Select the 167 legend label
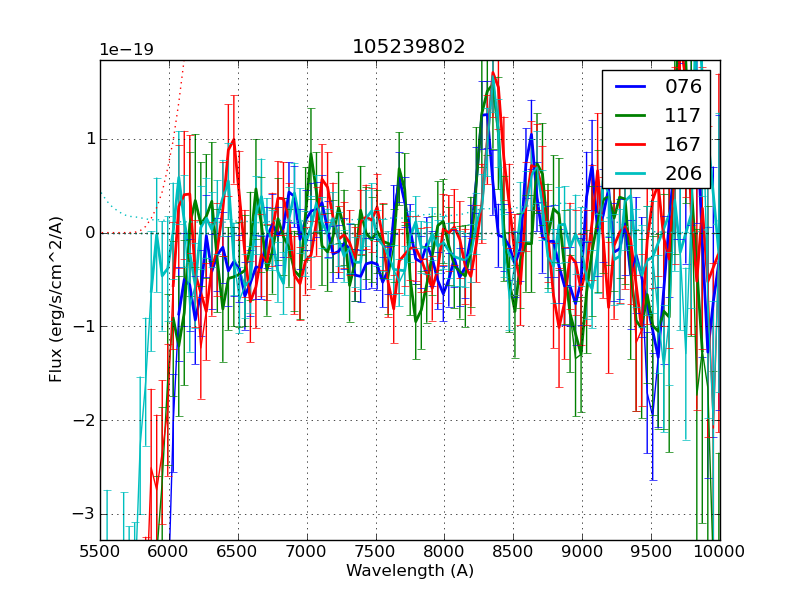This screenshot has height=600, width=800. [x=683, y=144]
